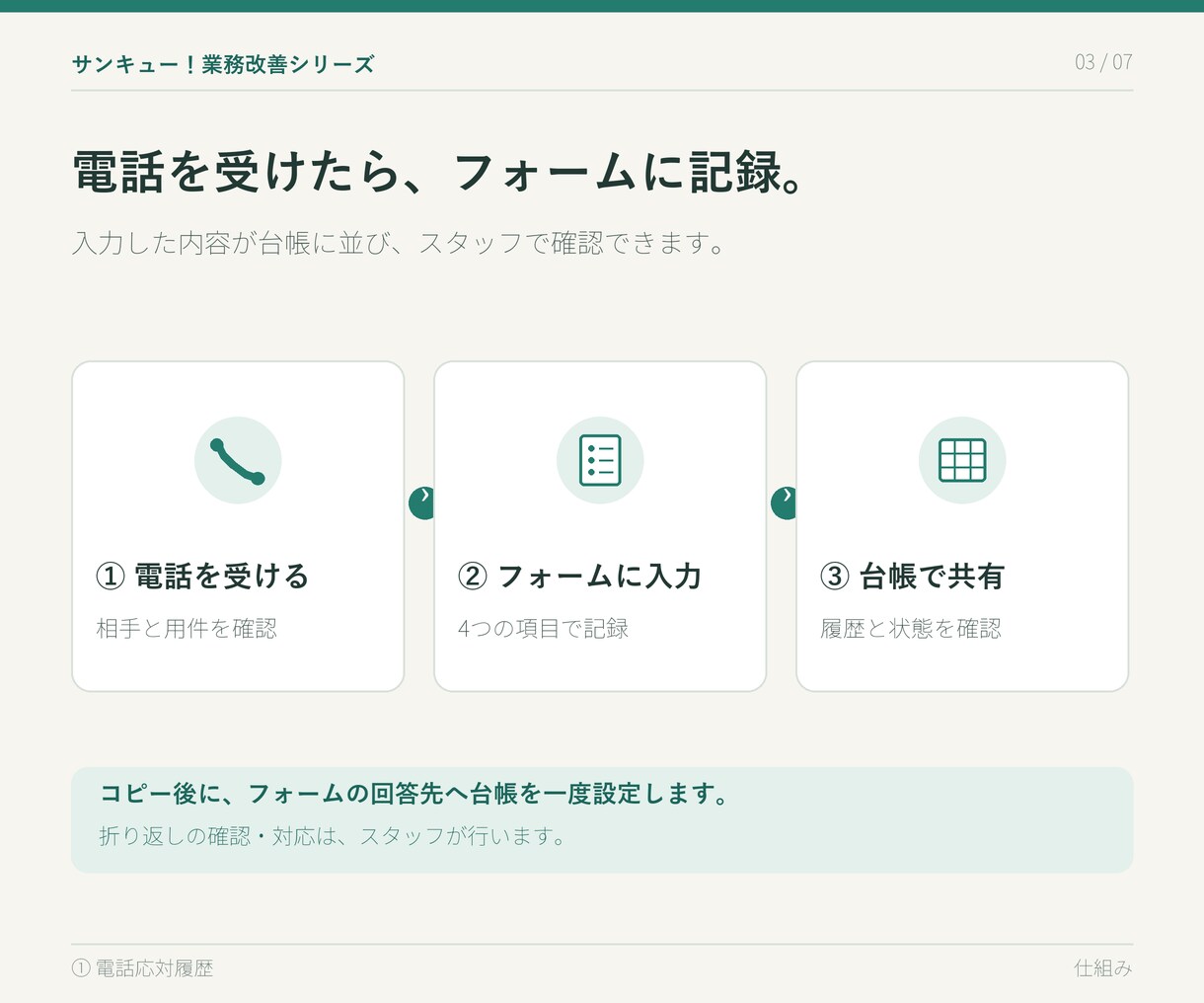Click the note '折り返しの確認・対応は、スタッフが行います。'

pyautogui.click(x=335, y=836)
